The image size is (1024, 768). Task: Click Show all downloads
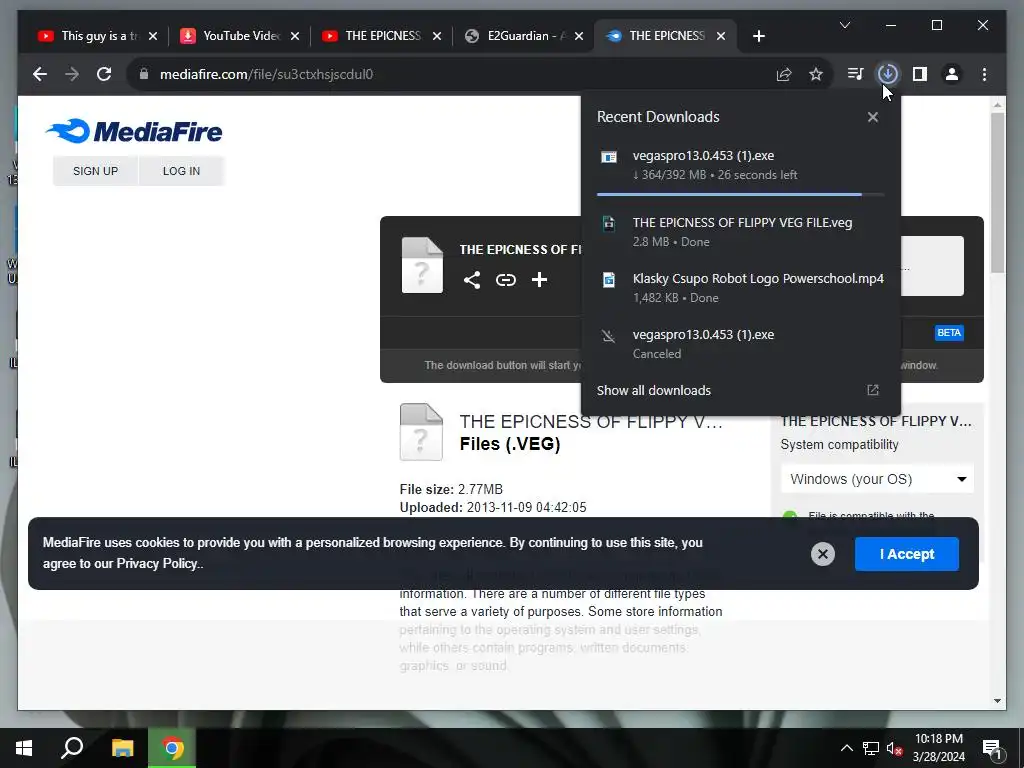(x=654, y=391)
